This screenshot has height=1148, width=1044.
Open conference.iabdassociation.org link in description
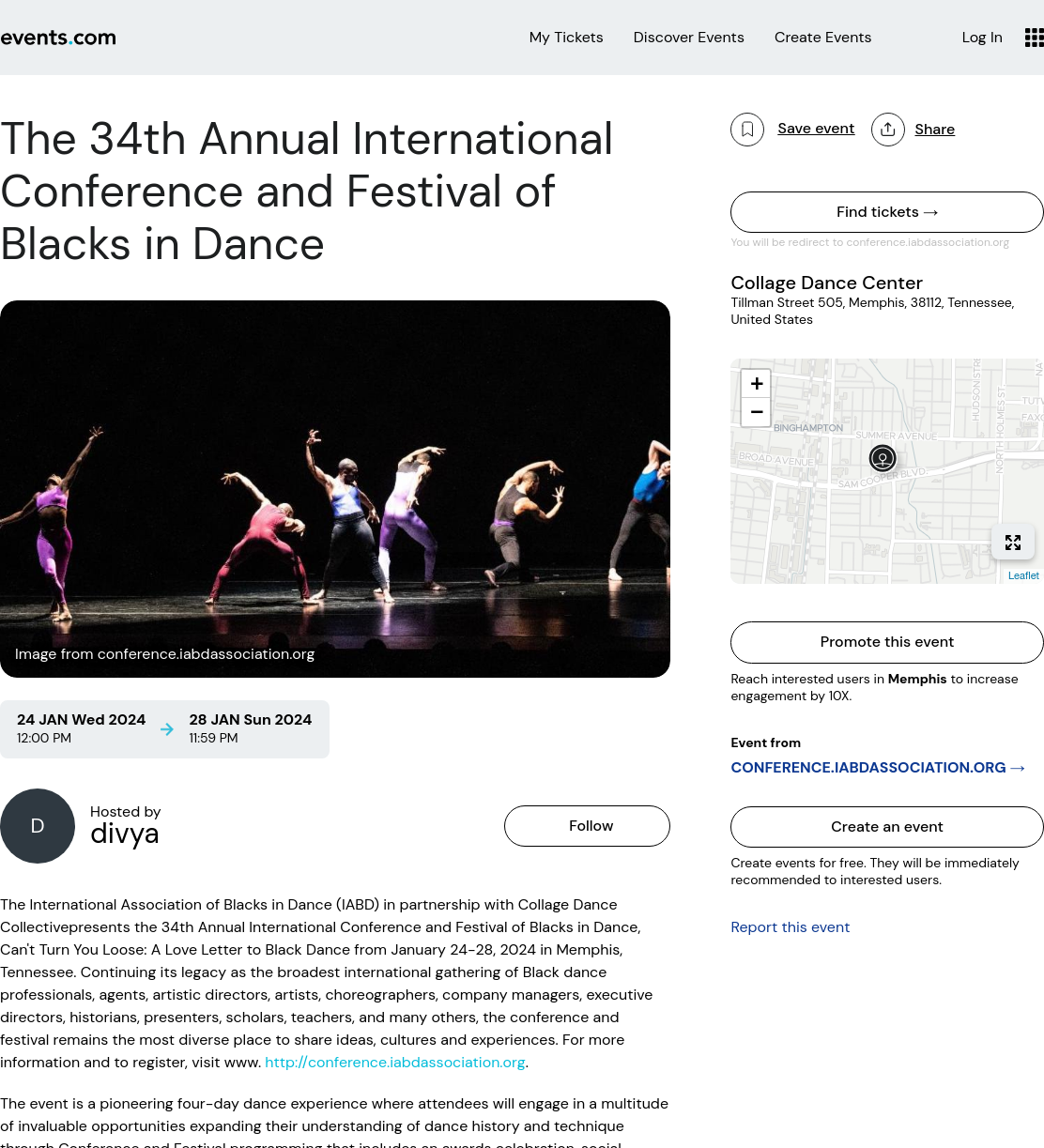(394, 1063)
